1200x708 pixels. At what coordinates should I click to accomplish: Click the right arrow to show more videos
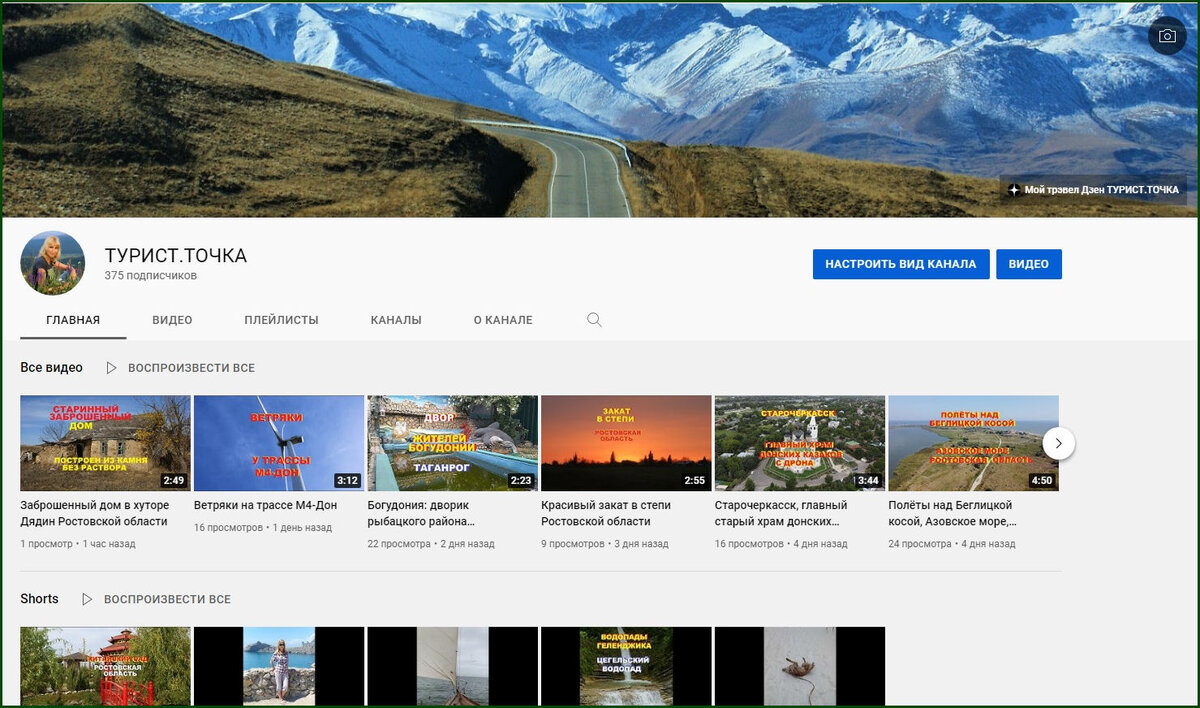coord(1059,443)
